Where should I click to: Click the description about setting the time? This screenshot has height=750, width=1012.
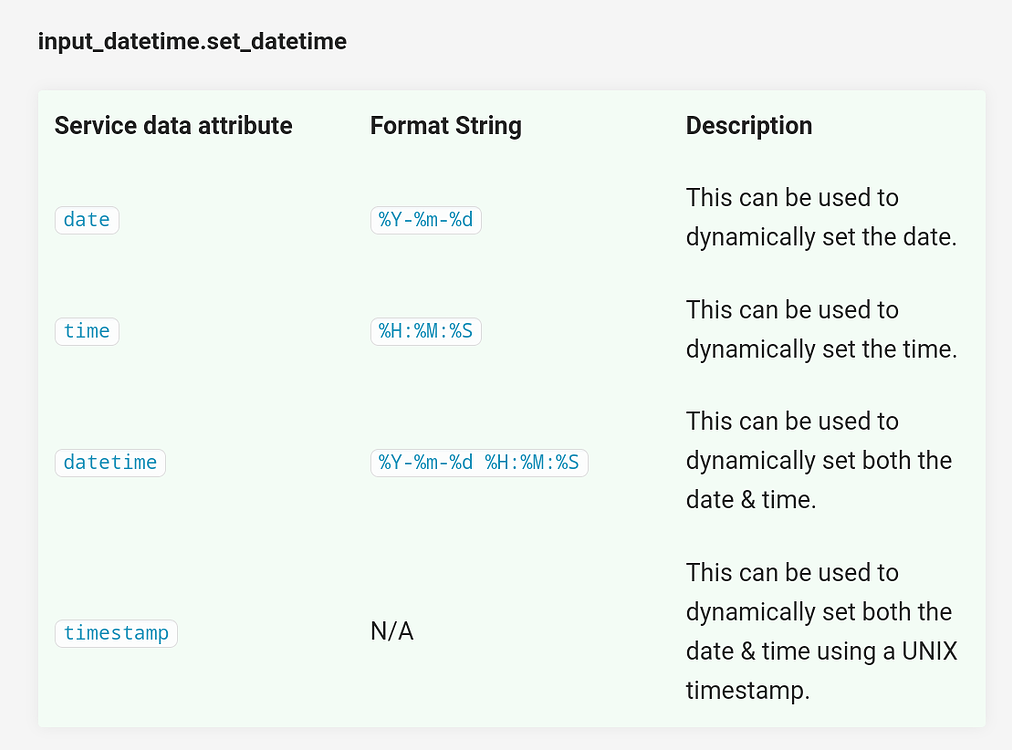pyautogui.click(x=821, y=329)
